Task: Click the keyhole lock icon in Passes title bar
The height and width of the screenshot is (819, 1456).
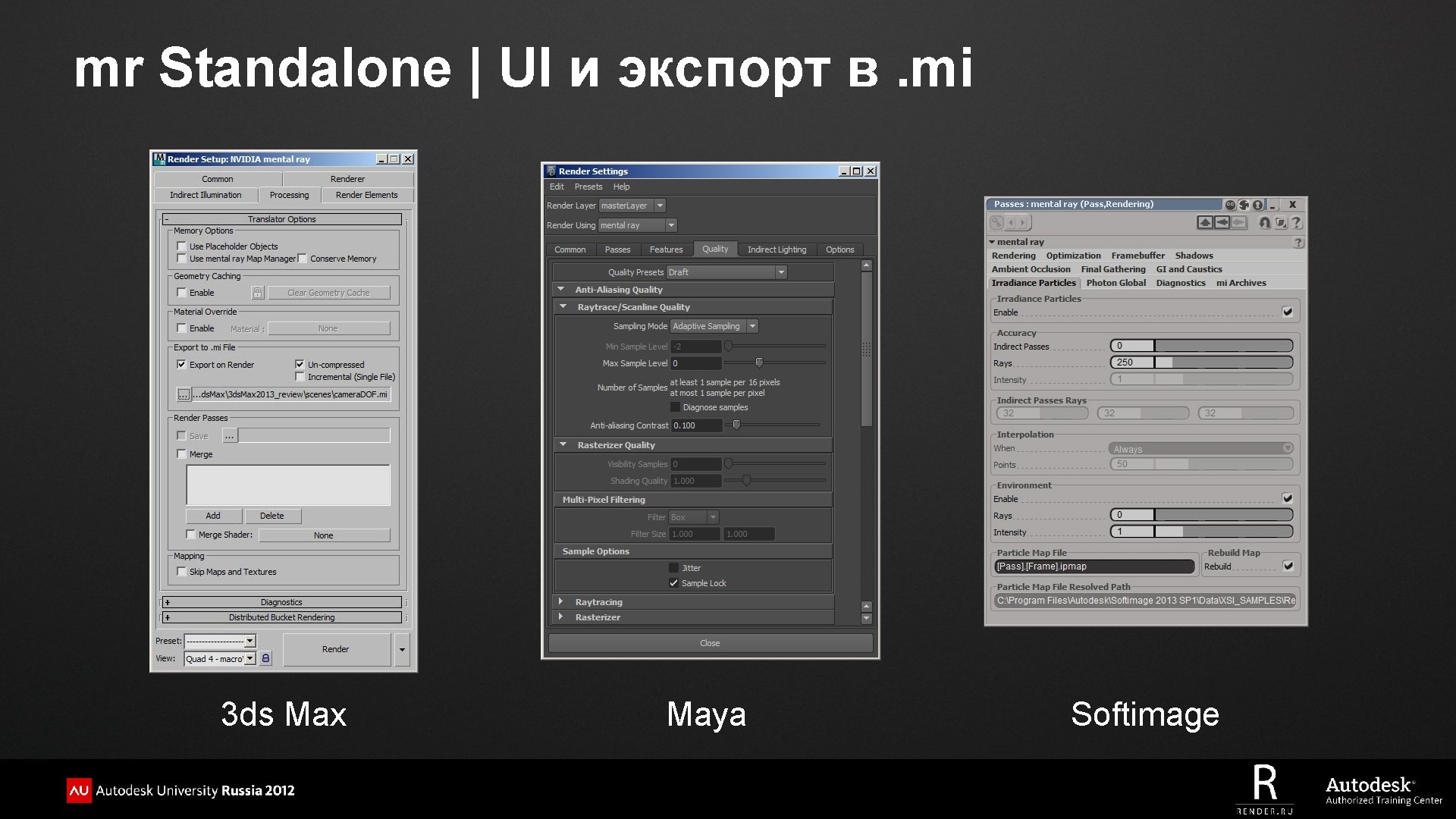Action: [1257, 205]
